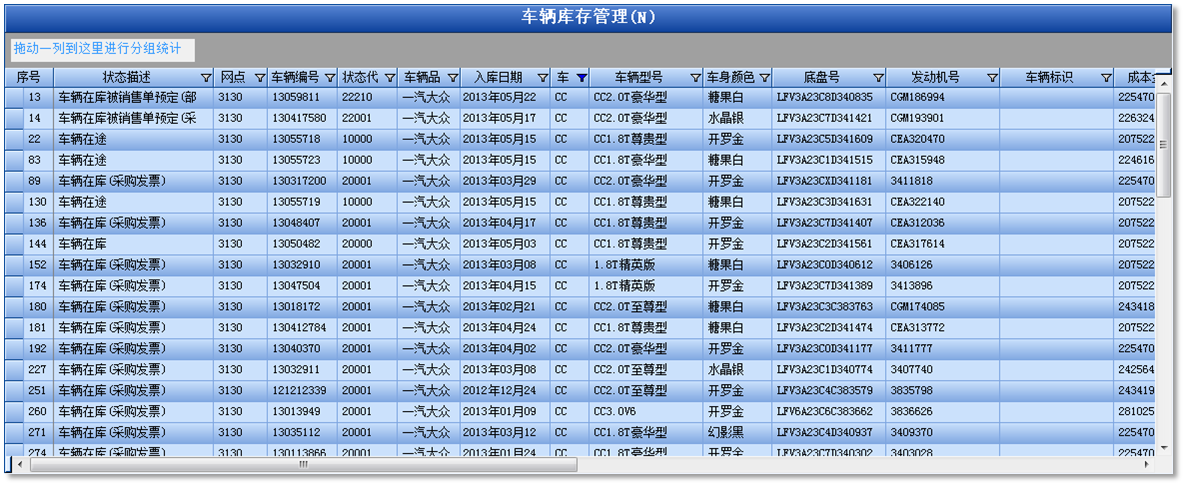Sort by the 序号 column header
This screenshot has height=485, width=1184.
[29, 78]
